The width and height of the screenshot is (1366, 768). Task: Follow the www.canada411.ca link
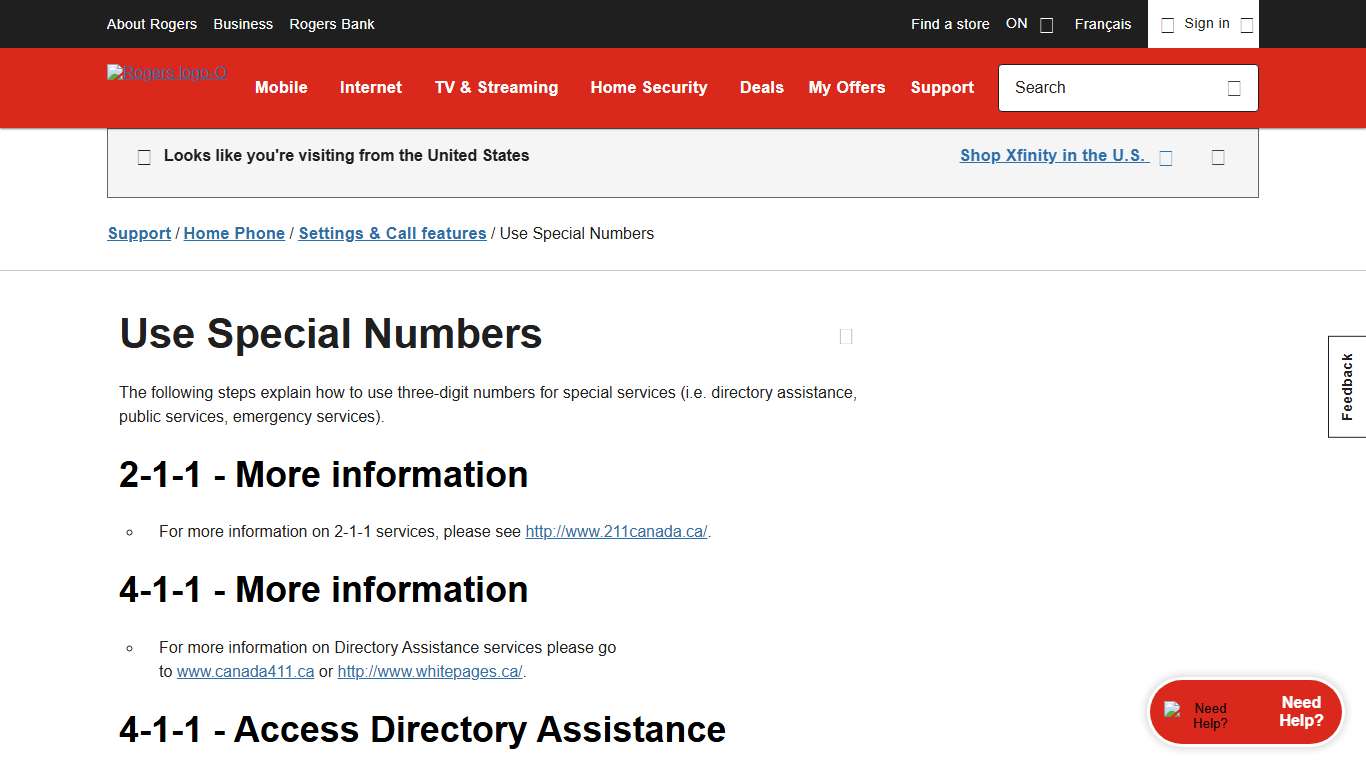(x=245, y=671)
